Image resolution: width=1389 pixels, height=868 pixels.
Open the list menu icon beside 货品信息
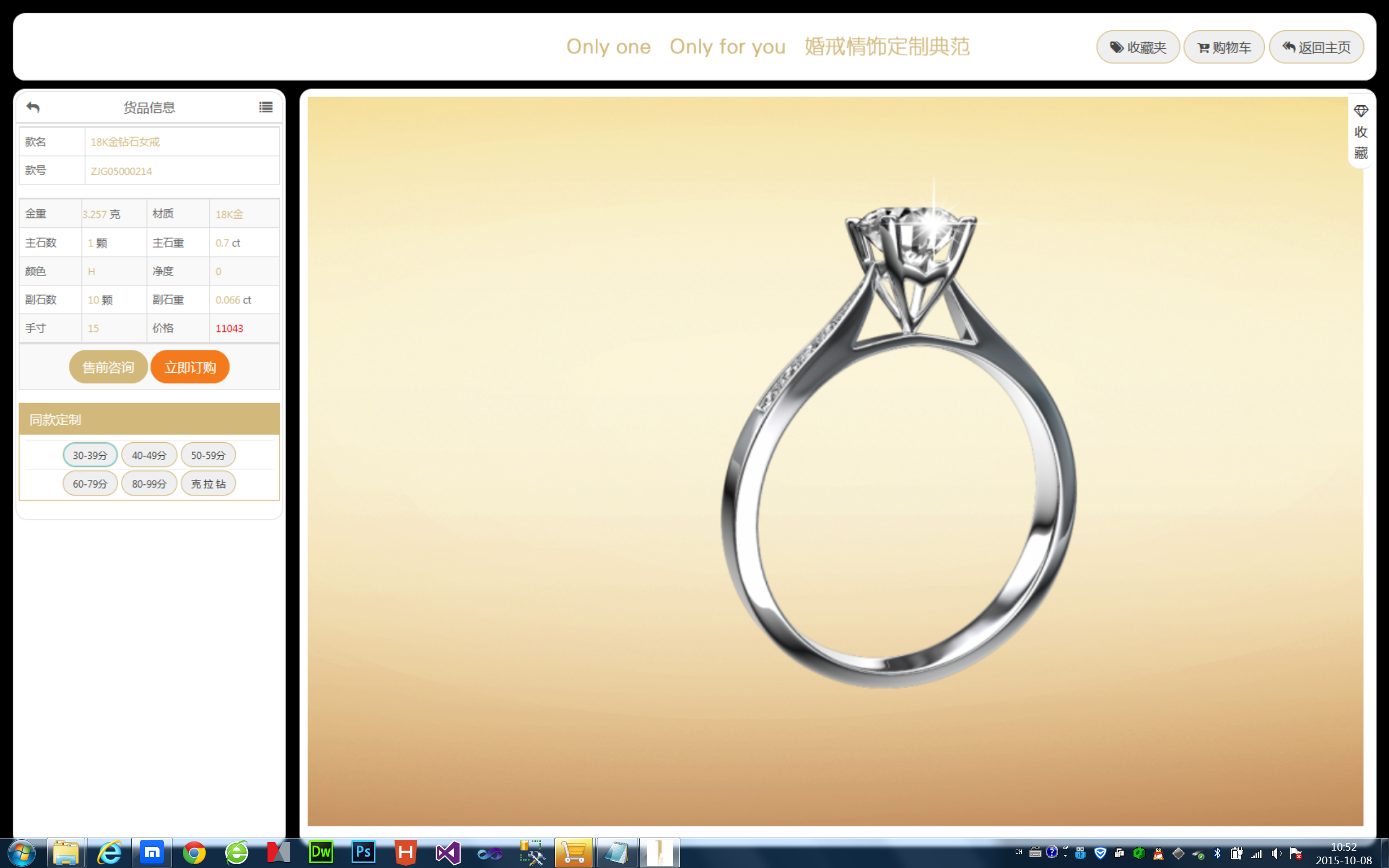tap(266, 107)
